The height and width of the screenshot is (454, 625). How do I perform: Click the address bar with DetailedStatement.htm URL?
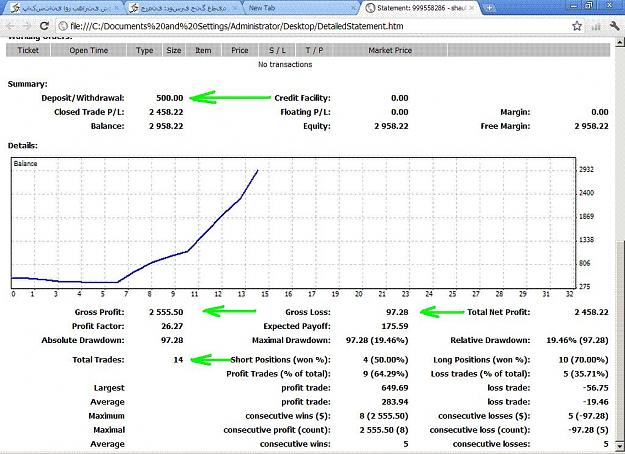[x=315, y=26]
